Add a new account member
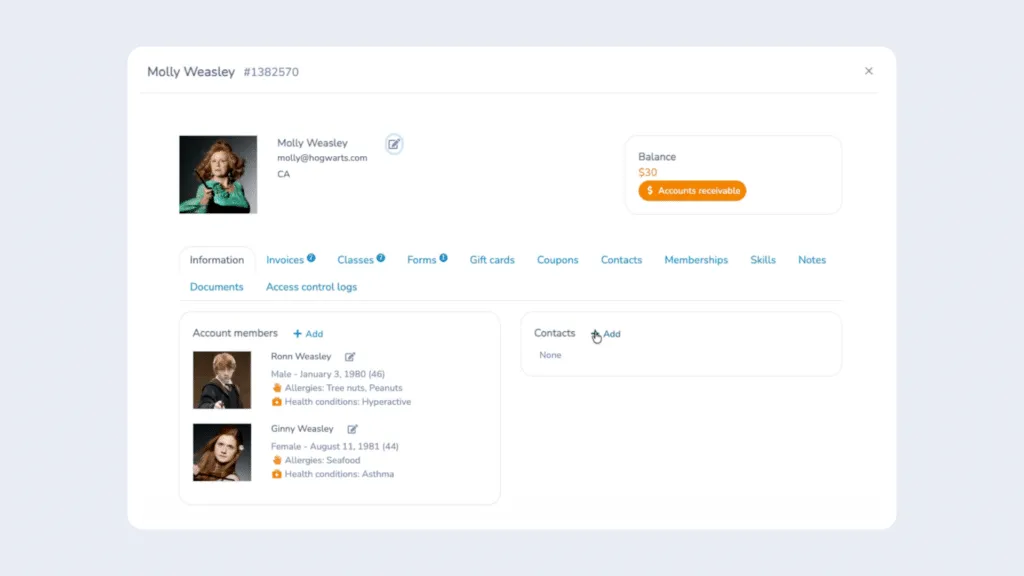 coord(308,334)
